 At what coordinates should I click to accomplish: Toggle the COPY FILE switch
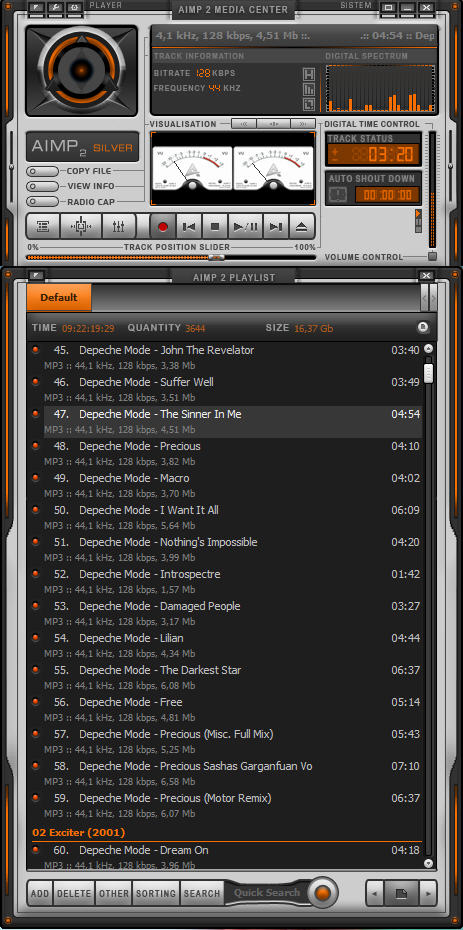click(x=42, y=171)
